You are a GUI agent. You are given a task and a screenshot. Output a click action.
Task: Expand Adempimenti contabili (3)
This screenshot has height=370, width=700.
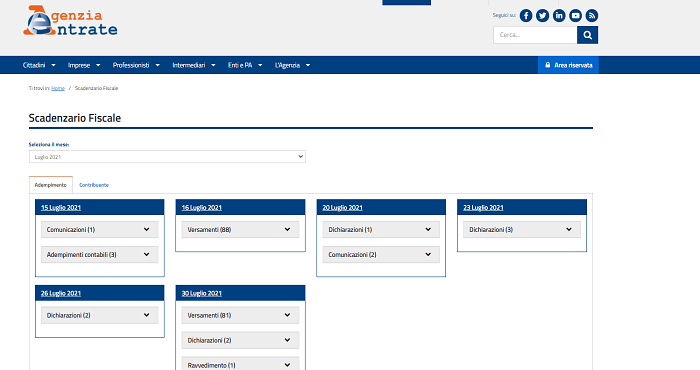click(x=100, y=254)
